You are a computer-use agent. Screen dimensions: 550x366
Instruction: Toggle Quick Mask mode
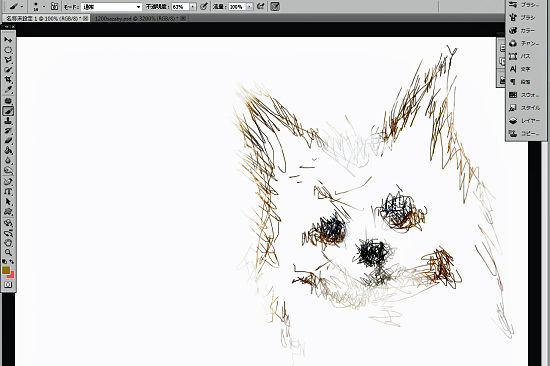[x=8, y=285]
